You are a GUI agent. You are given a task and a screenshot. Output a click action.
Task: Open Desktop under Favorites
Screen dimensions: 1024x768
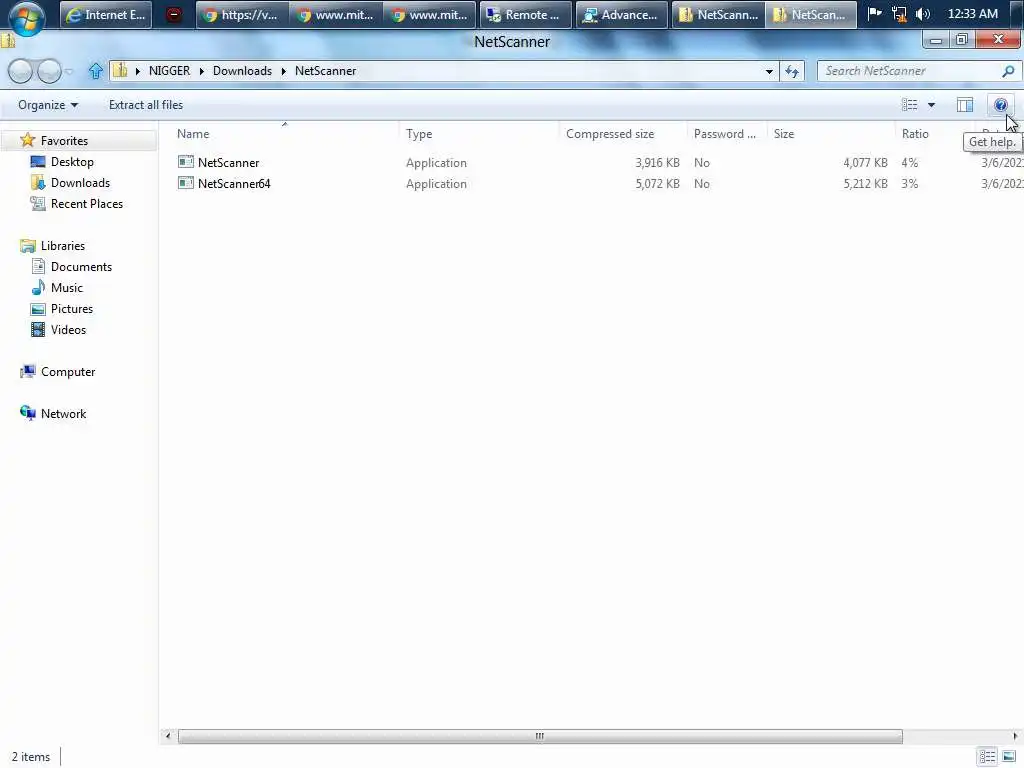[72, 161]
